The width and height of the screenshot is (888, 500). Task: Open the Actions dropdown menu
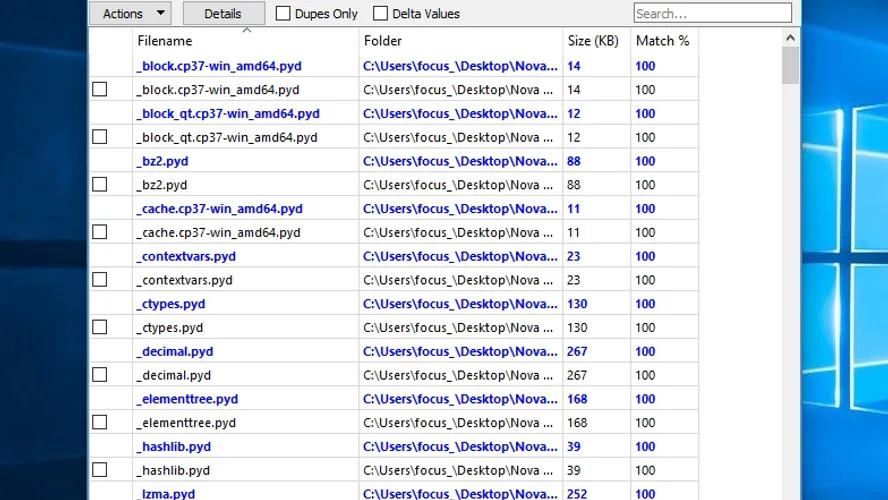tap(130, 14)
